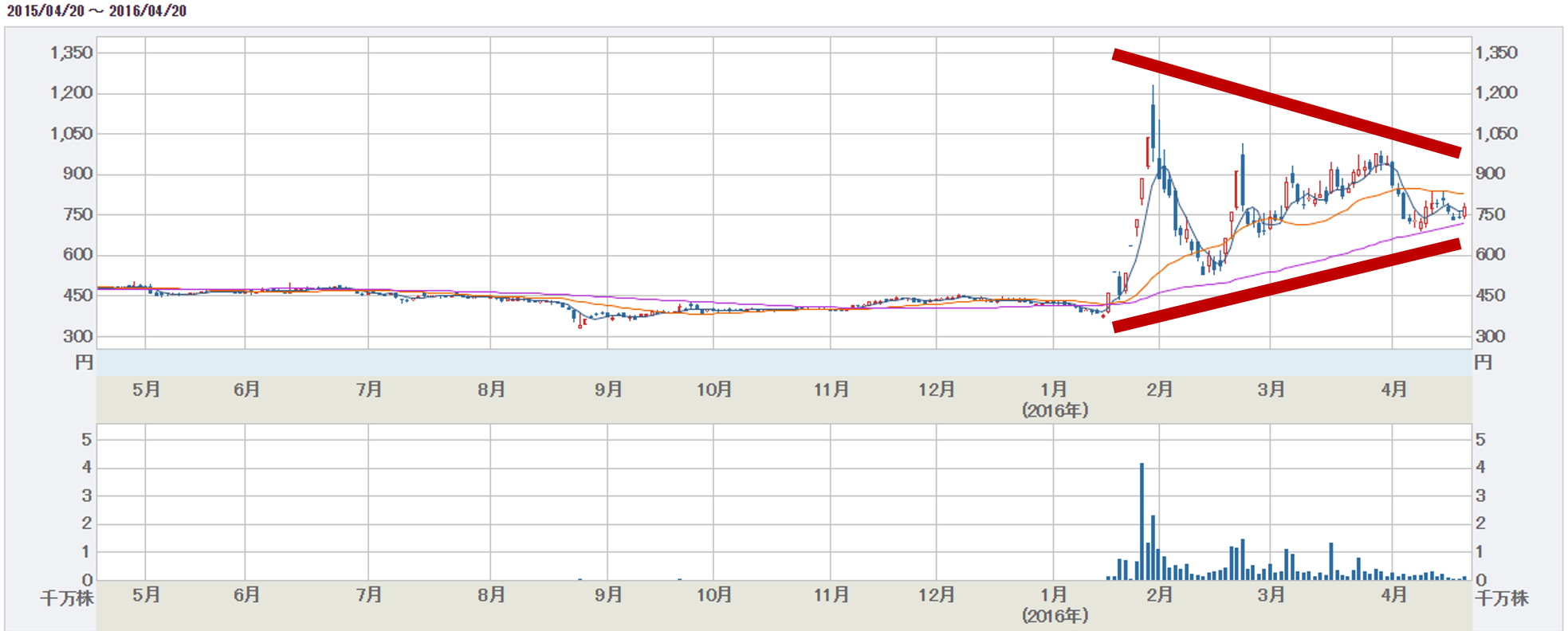Click the 450 label on right price axis
1568x631 pixels.
[1490, 295]
